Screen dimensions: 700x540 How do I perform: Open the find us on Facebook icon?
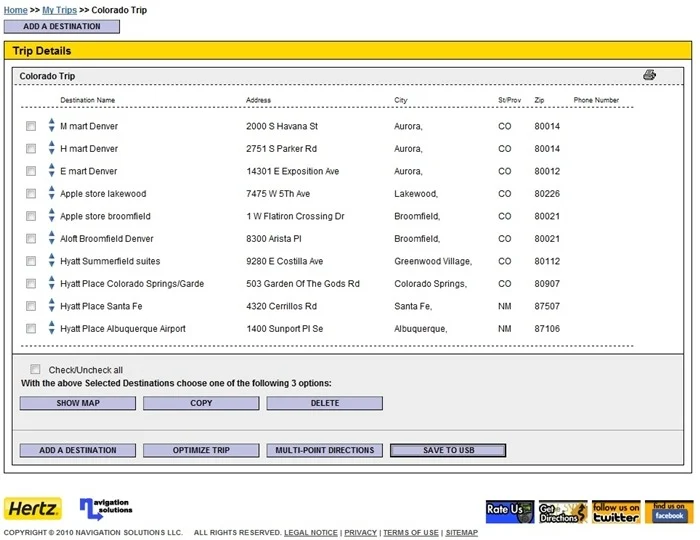pos(669,511)
